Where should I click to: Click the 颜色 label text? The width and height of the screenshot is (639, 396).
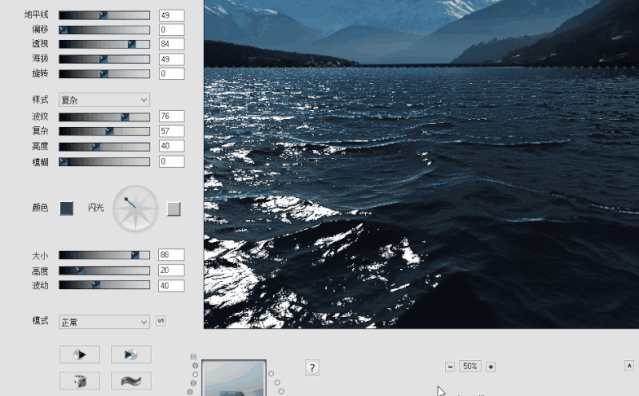click(40, 207)
